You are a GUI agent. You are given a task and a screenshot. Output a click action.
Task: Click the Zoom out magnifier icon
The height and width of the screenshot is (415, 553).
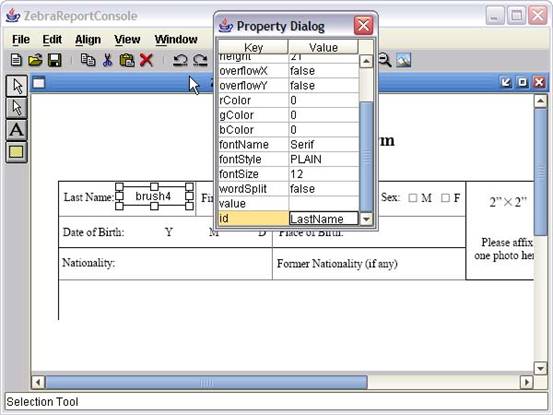[x=384, y=60]
